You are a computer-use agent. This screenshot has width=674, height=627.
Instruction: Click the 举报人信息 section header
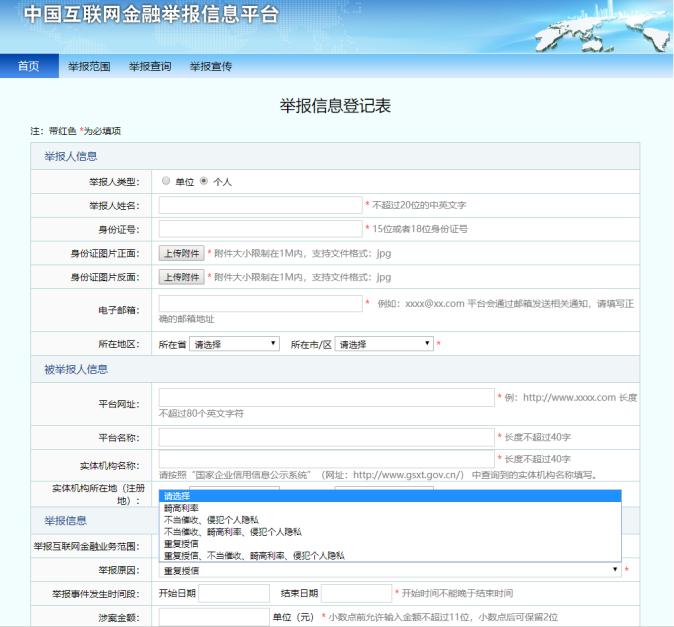[x=71, y=156]
